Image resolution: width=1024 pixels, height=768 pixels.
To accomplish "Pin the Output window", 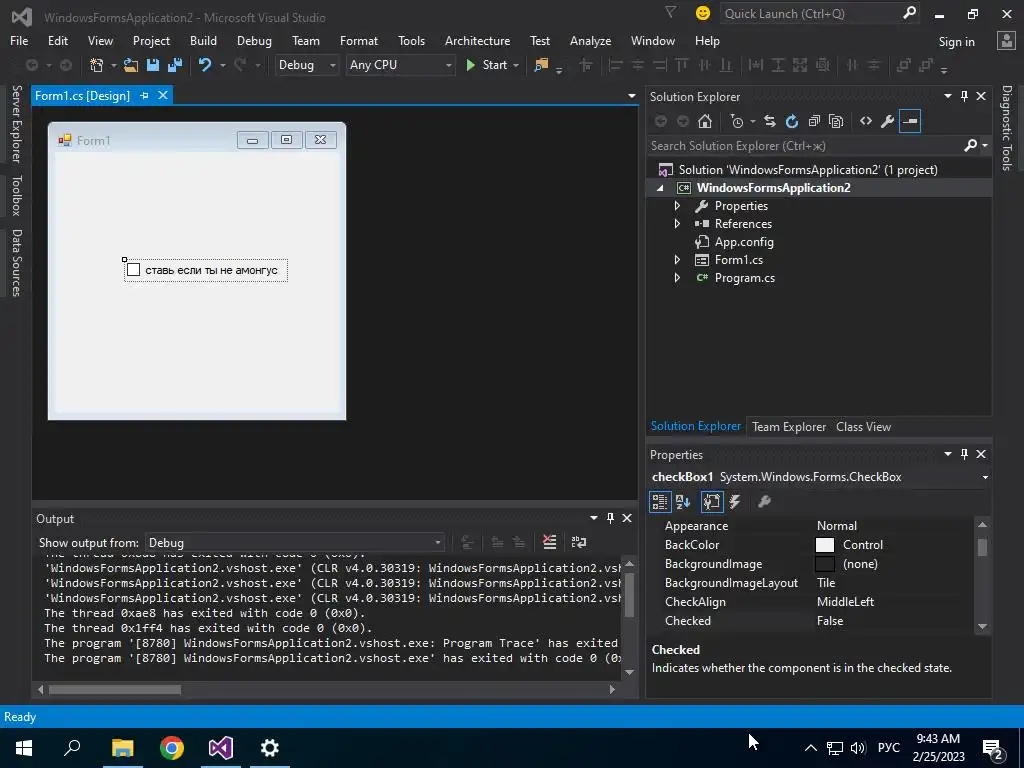I will 611,518.
